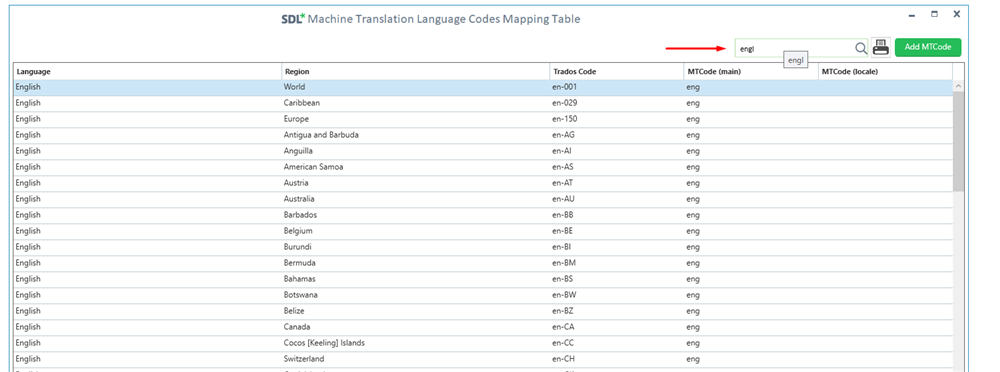Image resolution: width=1000 pixels, height=372 pixels.
Task: Click the Antigua and Barbuda row
Action: click(x=483, y=135)
